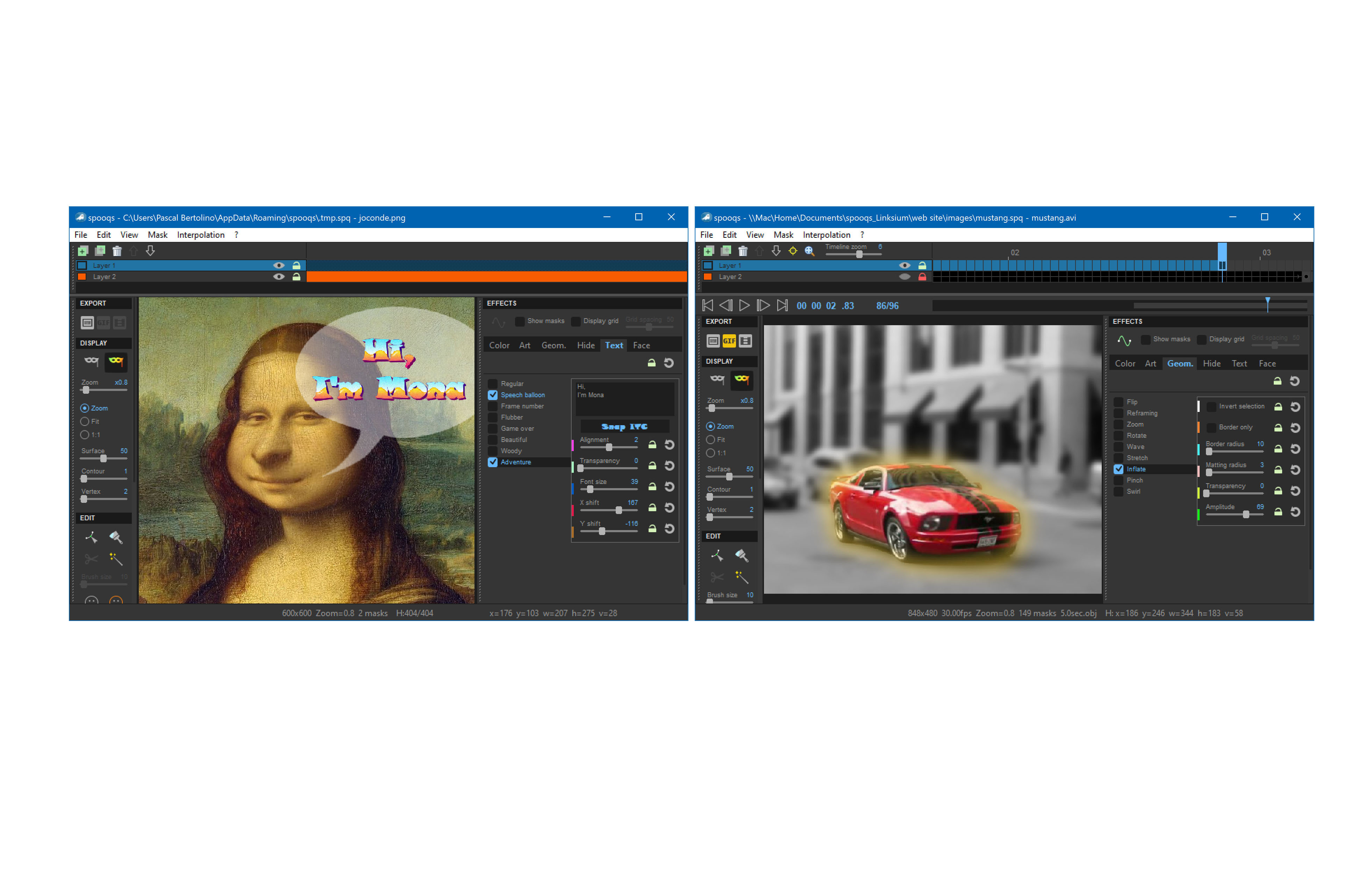Adjust the Amplitude slider
The image size is (1372, 878).
[1246, 514]
